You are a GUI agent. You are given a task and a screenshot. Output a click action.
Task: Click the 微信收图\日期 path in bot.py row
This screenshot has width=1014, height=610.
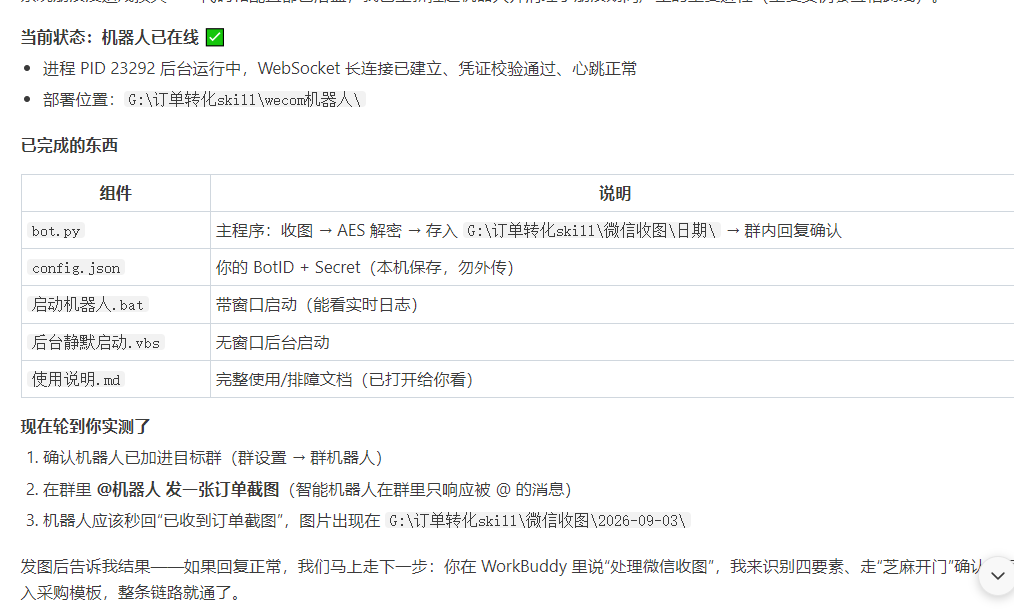[591, 231]
